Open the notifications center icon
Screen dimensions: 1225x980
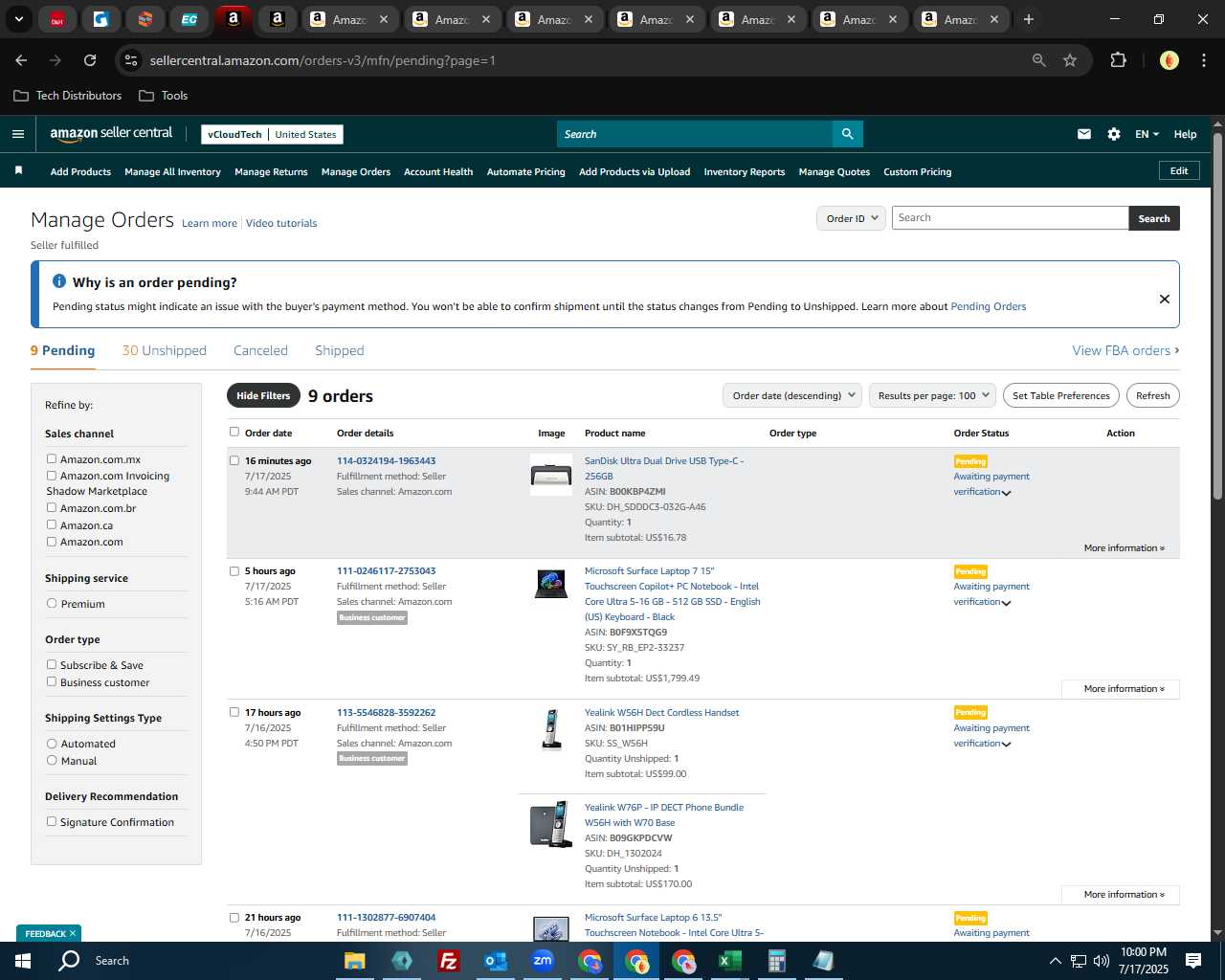[x=1193, y=961]
